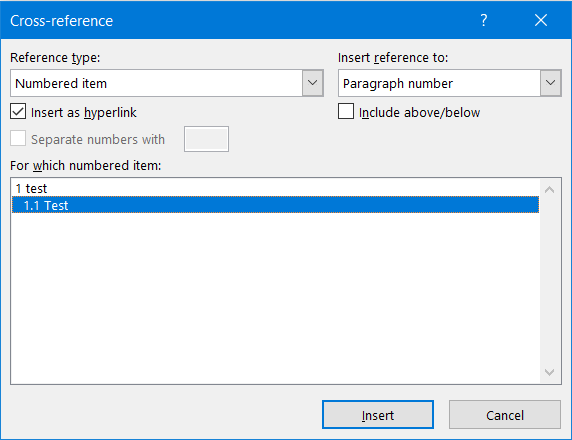This screenshot has height=440, width=572.
Task: Uncheck Insert as hyperlink
Action: tap(18, 112)
